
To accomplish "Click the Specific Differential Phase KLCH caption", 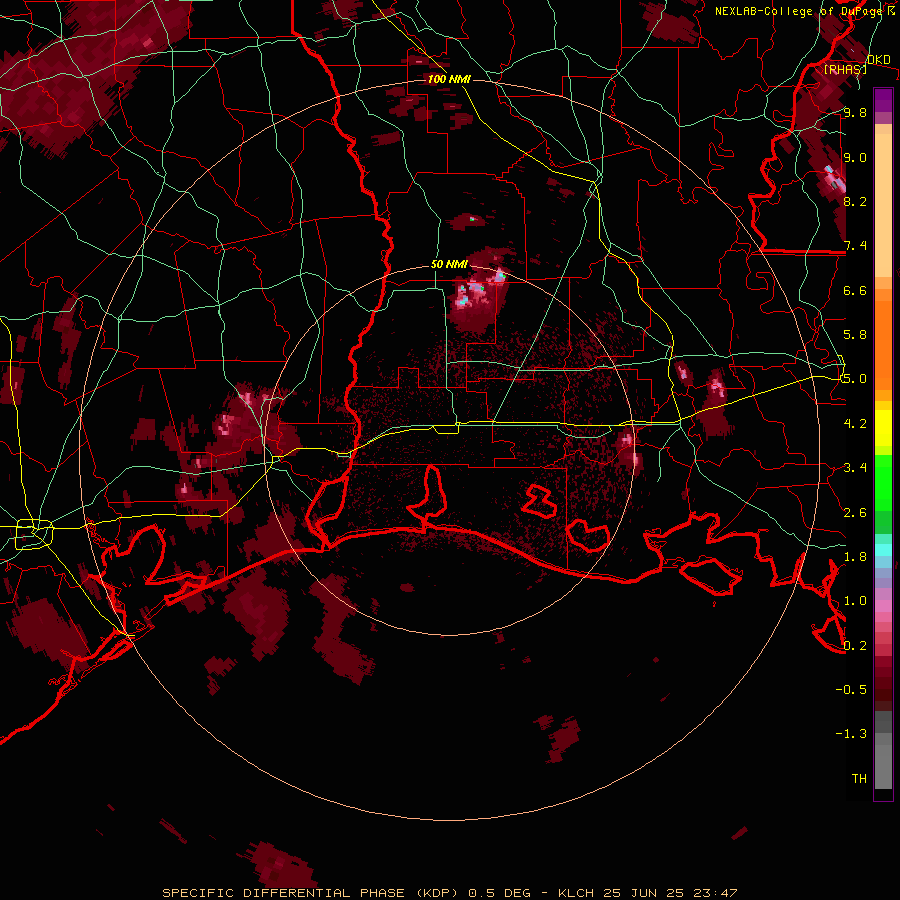I will click(449, 893).
